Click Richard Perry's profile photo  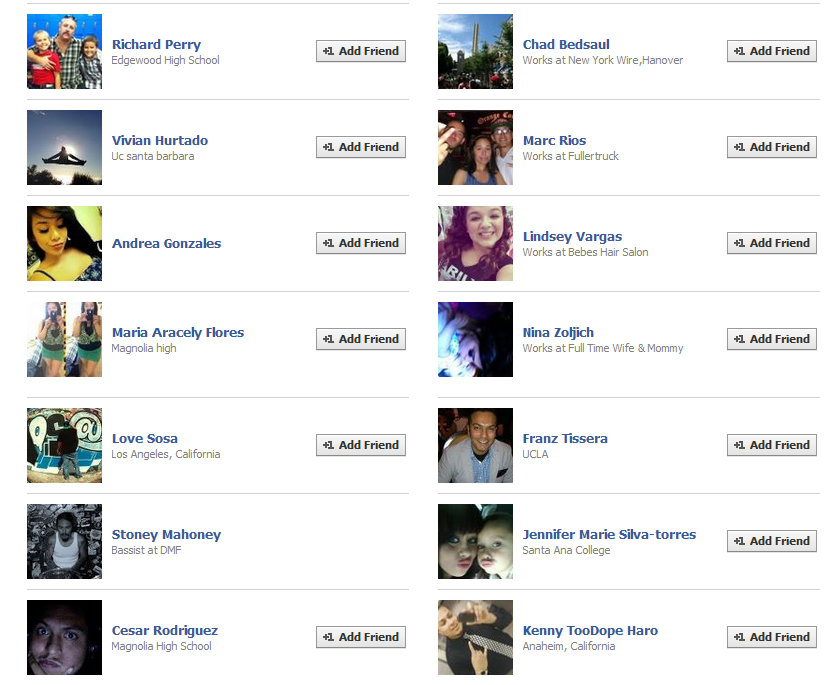(x=64, y=51)
